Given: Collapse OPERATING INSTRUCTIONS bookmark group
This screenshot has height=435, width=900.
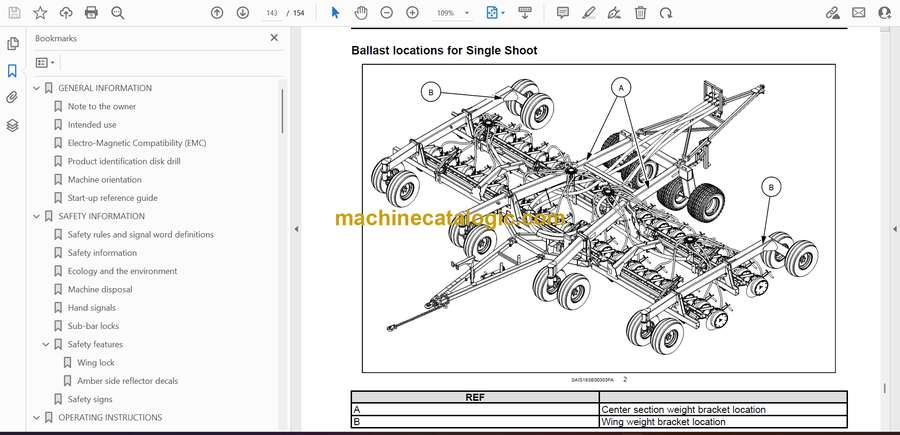Looking at the screenshot, I should (37, 418).
